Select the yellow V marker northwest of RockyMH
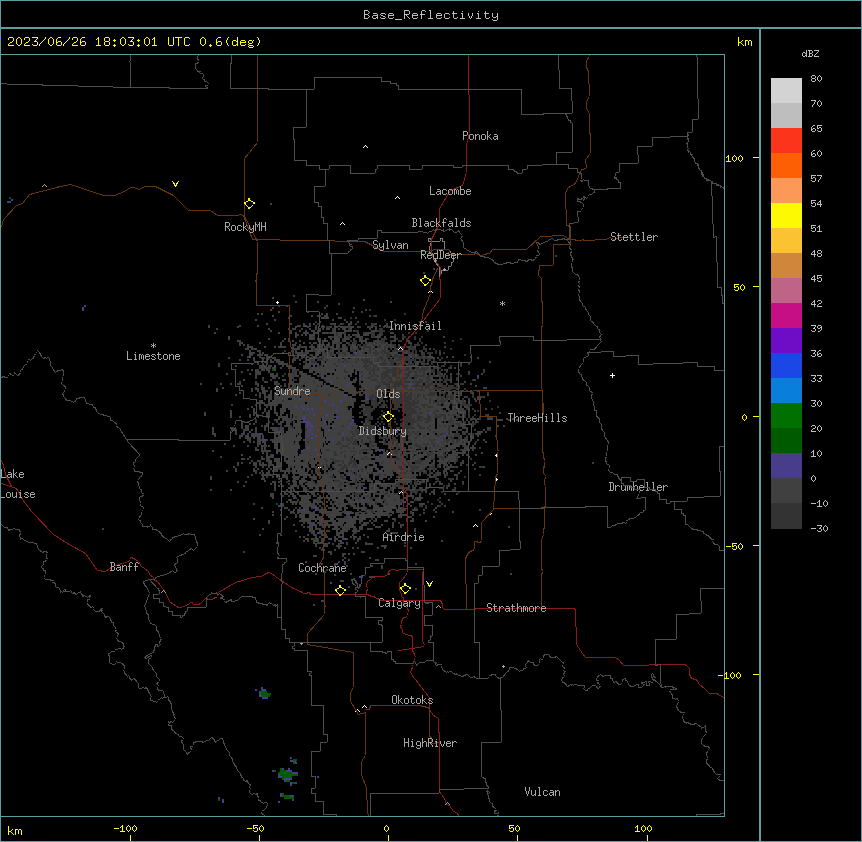Image resolution: width=862 pixels, height=842 pixels. [175, 184]
